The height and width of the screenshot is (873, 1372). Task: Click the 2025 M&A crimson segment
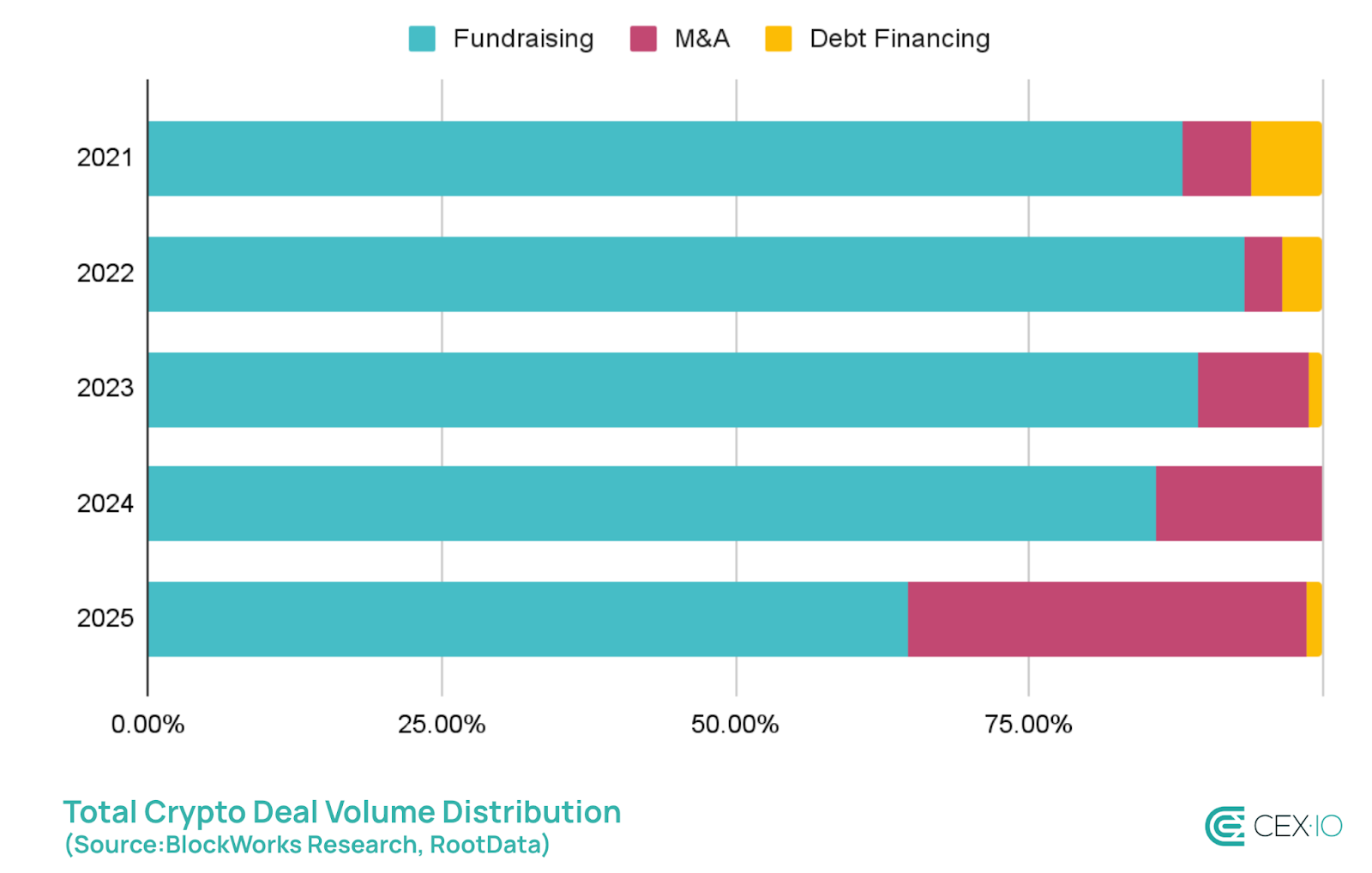click(1106, 619)
